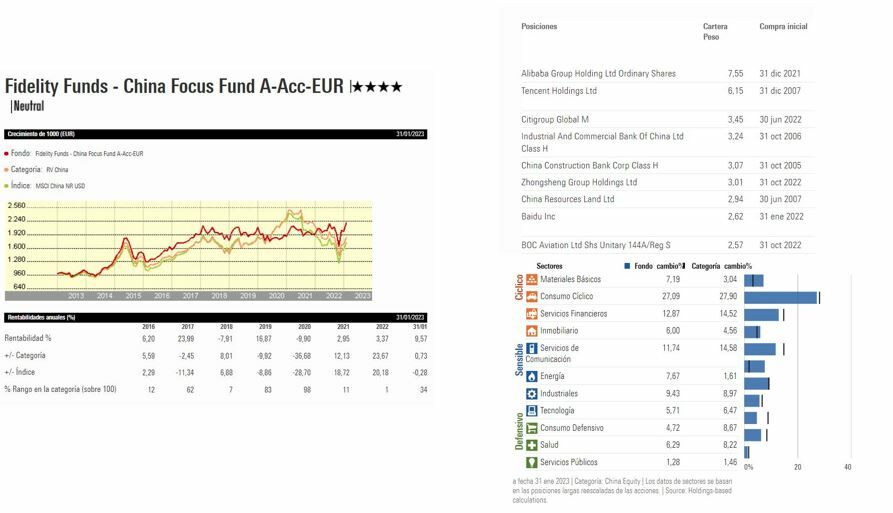Click the green Índice legend dot
This screenshot has width=893, height=513.
(x=6, y=186)
